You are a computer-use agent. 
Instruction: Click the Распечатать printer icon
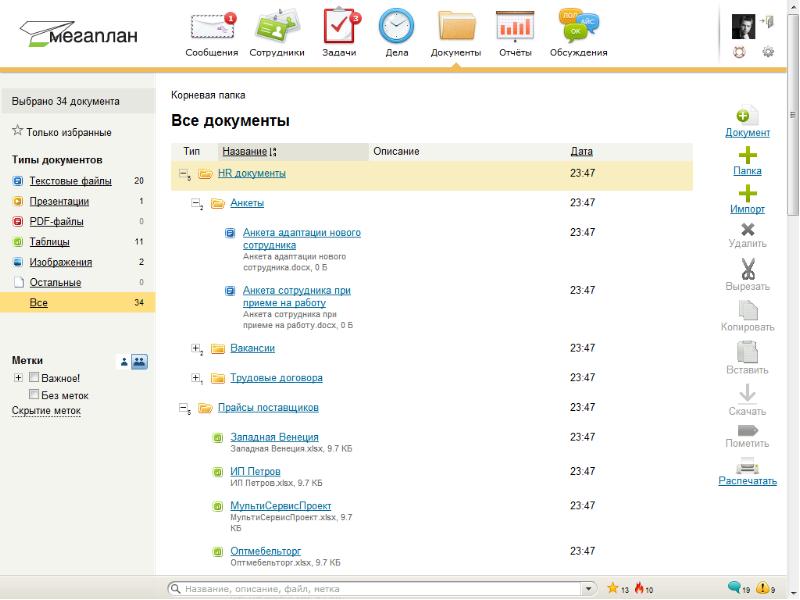click(747, 465)
